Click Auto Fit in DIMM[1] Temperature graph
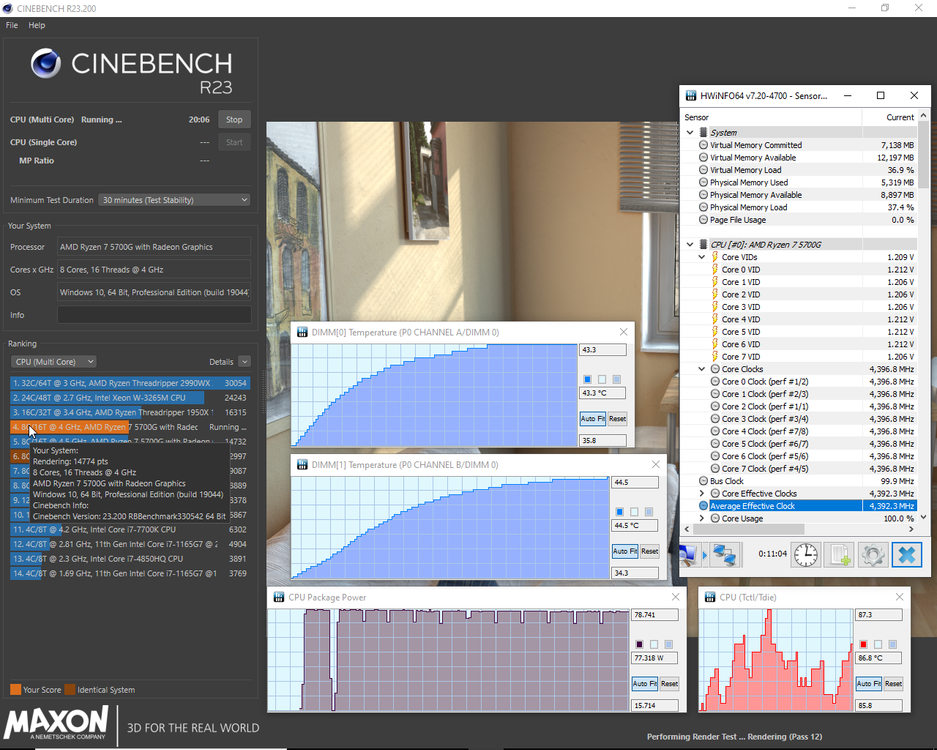Image resolution: width=937 pixels, height=750 pixels. (x=624, y=551)
